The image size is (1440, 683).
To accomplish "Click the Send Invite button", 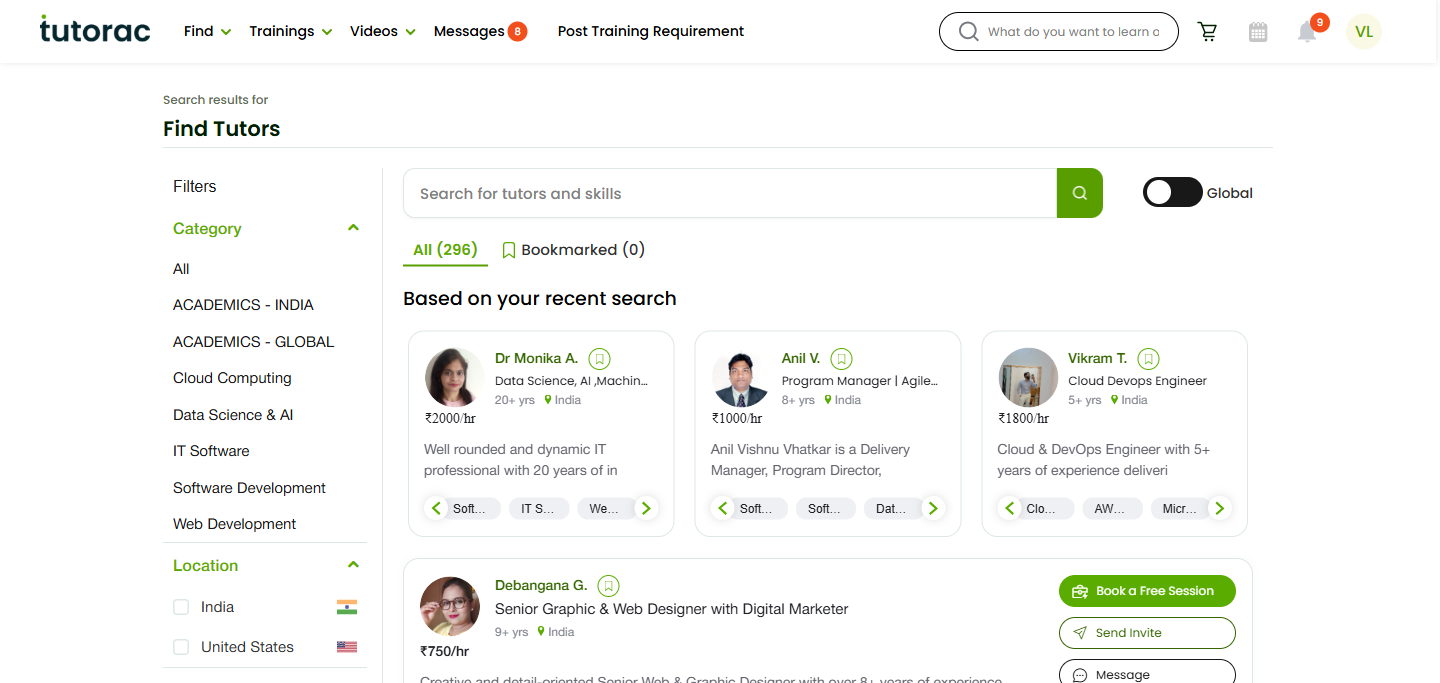I will tap(1147, 633).
